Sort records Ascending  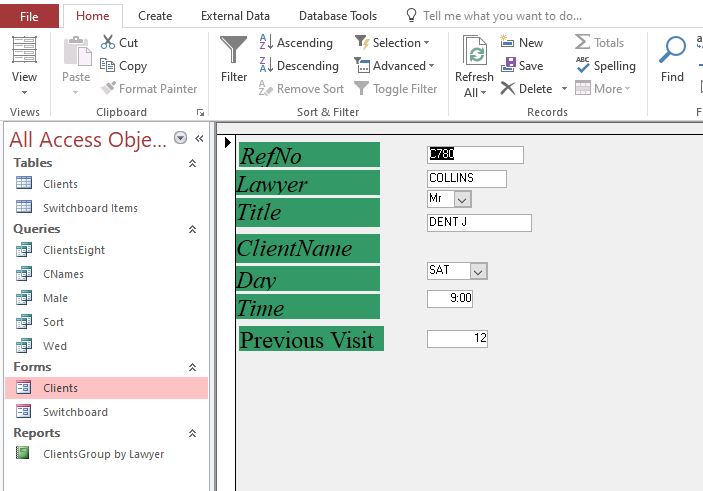[x=296, y=43]
